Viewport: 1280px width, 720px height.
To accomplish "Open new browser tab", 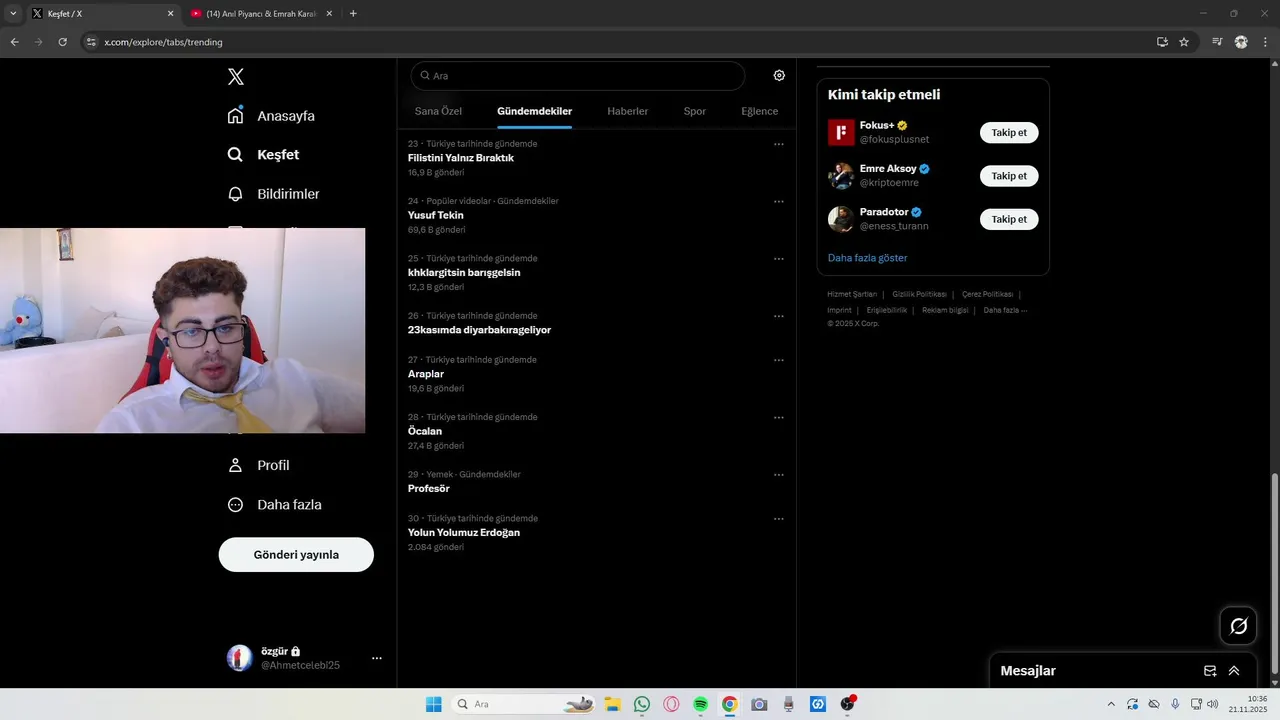I will (x=353, y=14).
